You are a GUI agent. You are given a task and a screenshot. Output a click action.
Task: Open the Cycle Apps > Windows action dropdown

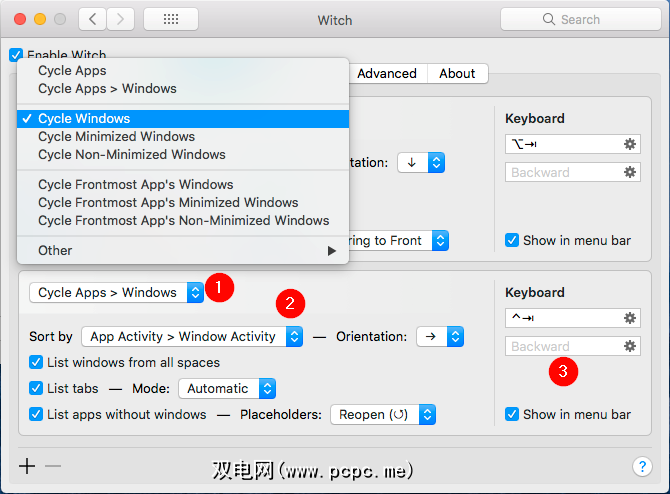116,293
